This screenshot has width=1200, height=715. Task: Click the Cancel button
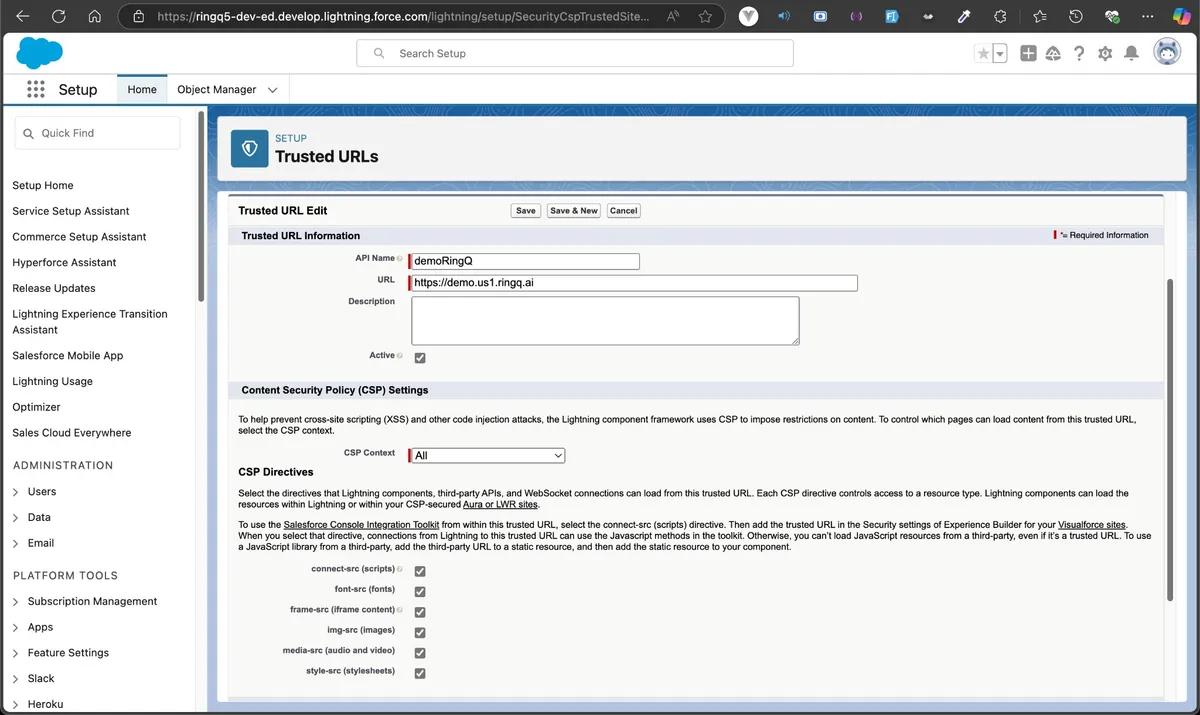pos(623,211)
